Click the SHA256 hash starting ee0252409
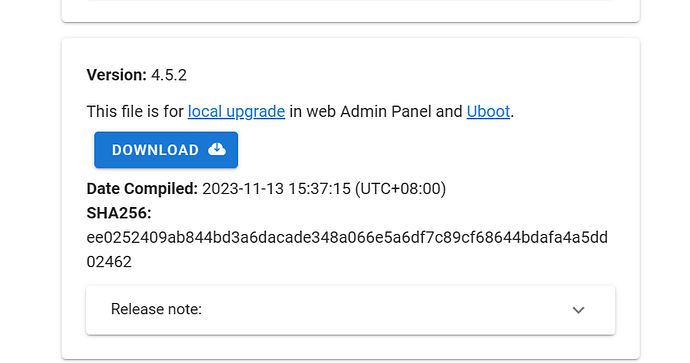Image resolution: width=690 pixels, height=363 pixels. [x=347, y=238]
